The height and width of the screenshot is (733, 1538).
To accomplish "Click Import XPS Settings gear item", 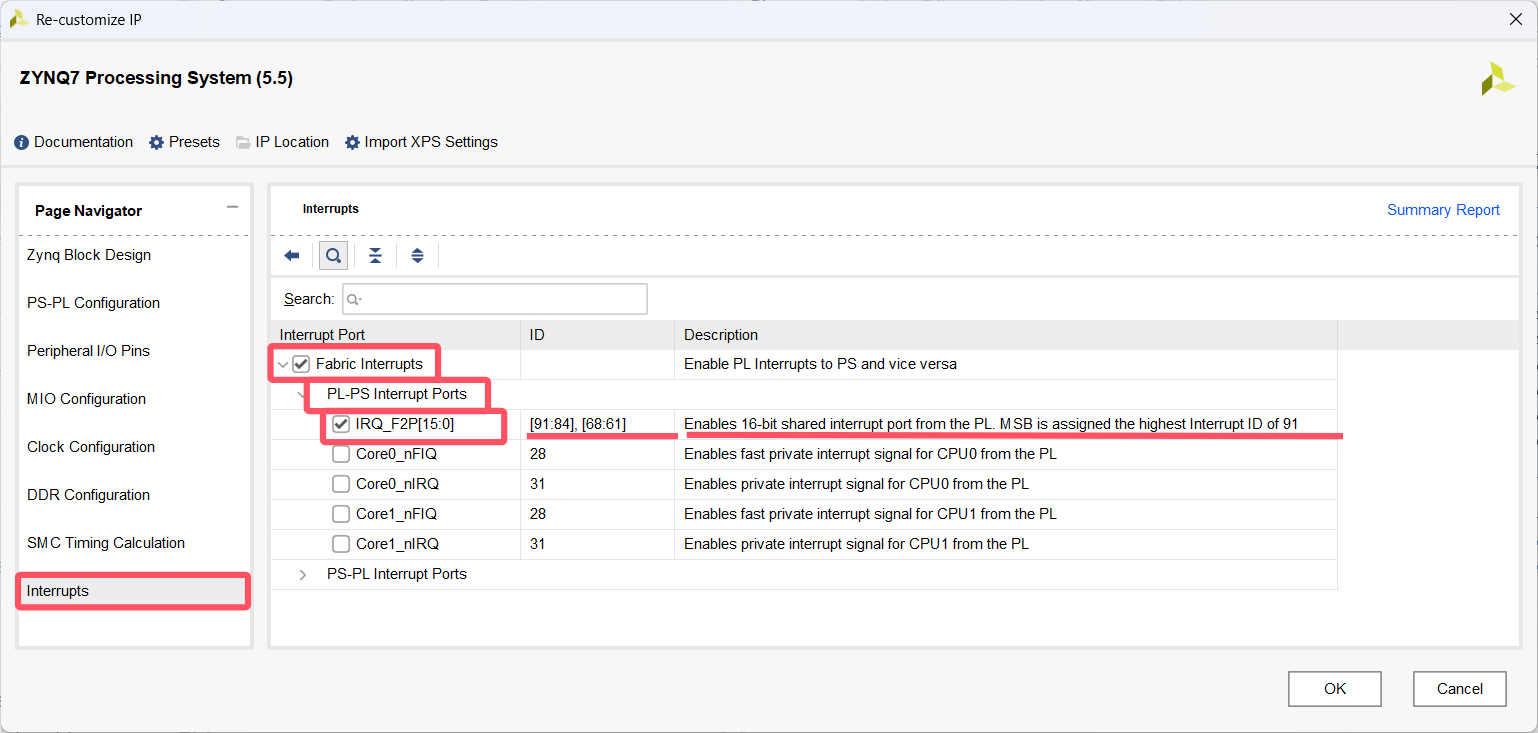I will coord(421,142).
